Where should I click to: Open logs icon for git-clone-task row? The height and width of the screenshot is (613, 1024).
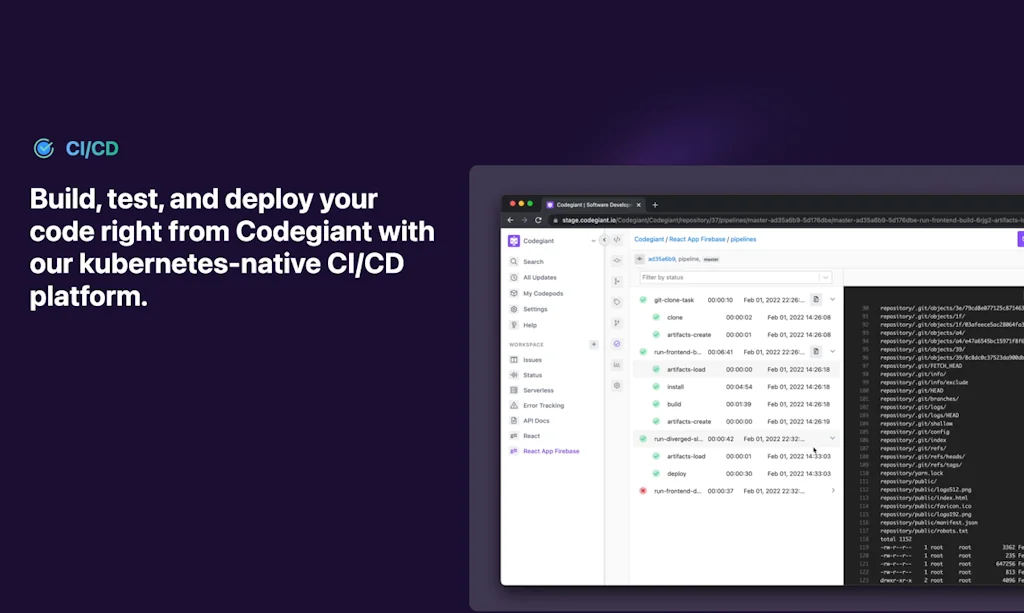[x=816, y=300]
